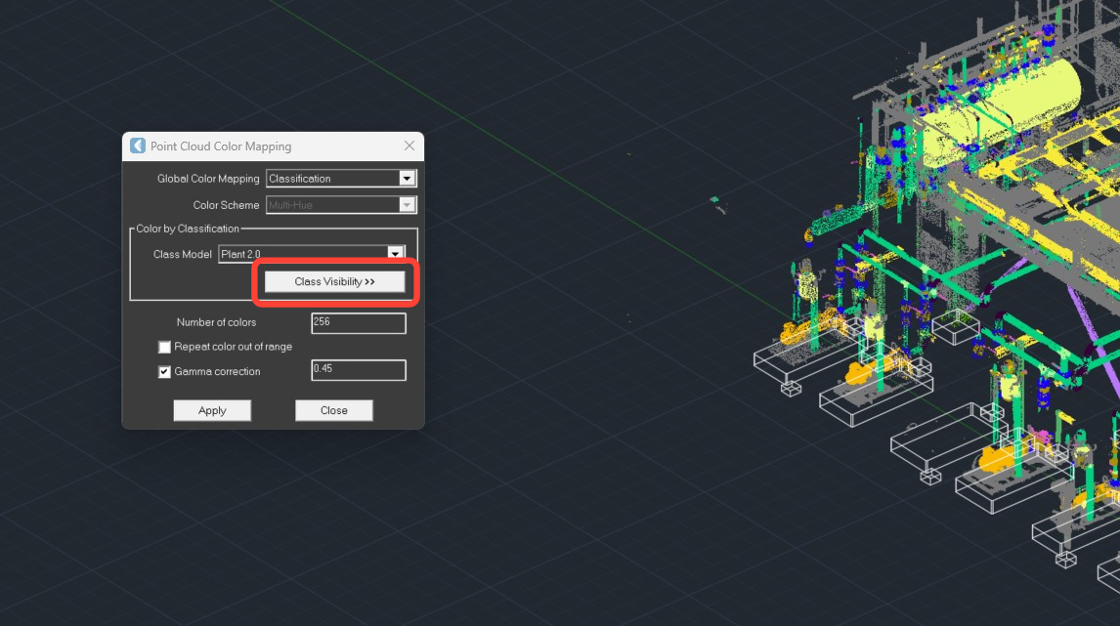Click the dialog's blue arrow title icon

tap(138, 146)
